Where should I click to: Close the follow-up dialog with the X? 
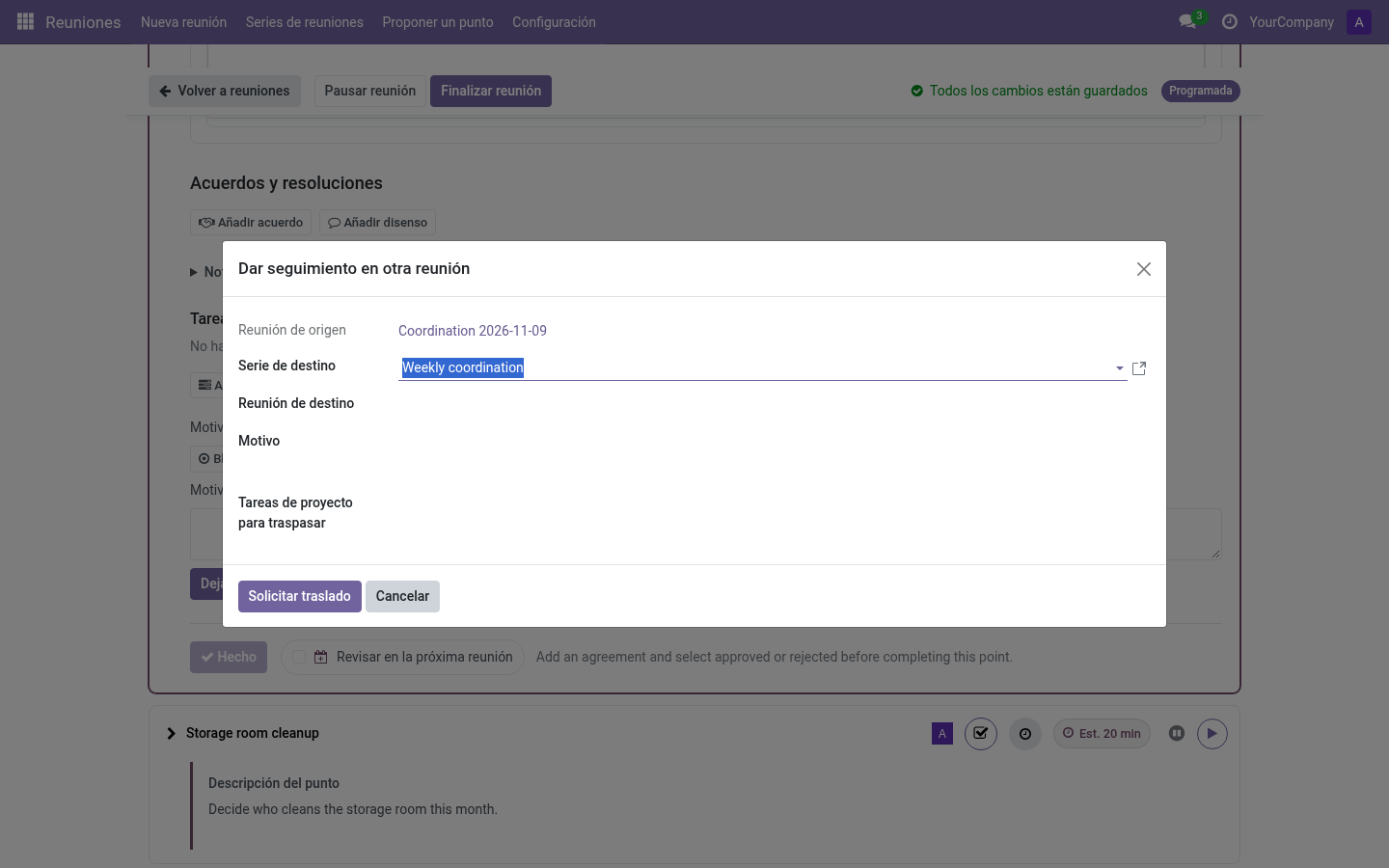click(x=1144, y=269)
